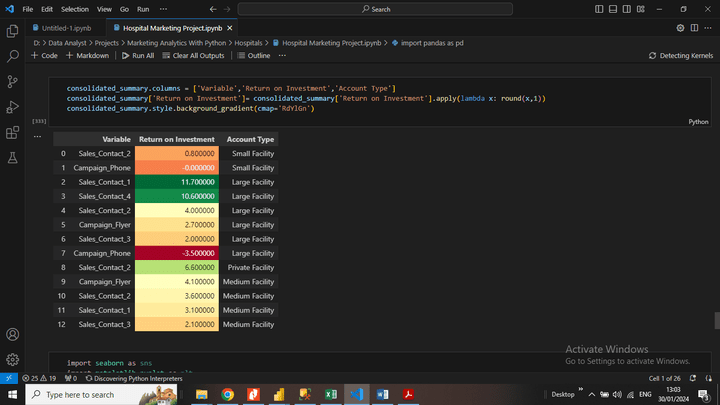Open the notebook Outline
Image resolution: width=720 pixels, height=405 pixels.
click(x=253, y=56)
